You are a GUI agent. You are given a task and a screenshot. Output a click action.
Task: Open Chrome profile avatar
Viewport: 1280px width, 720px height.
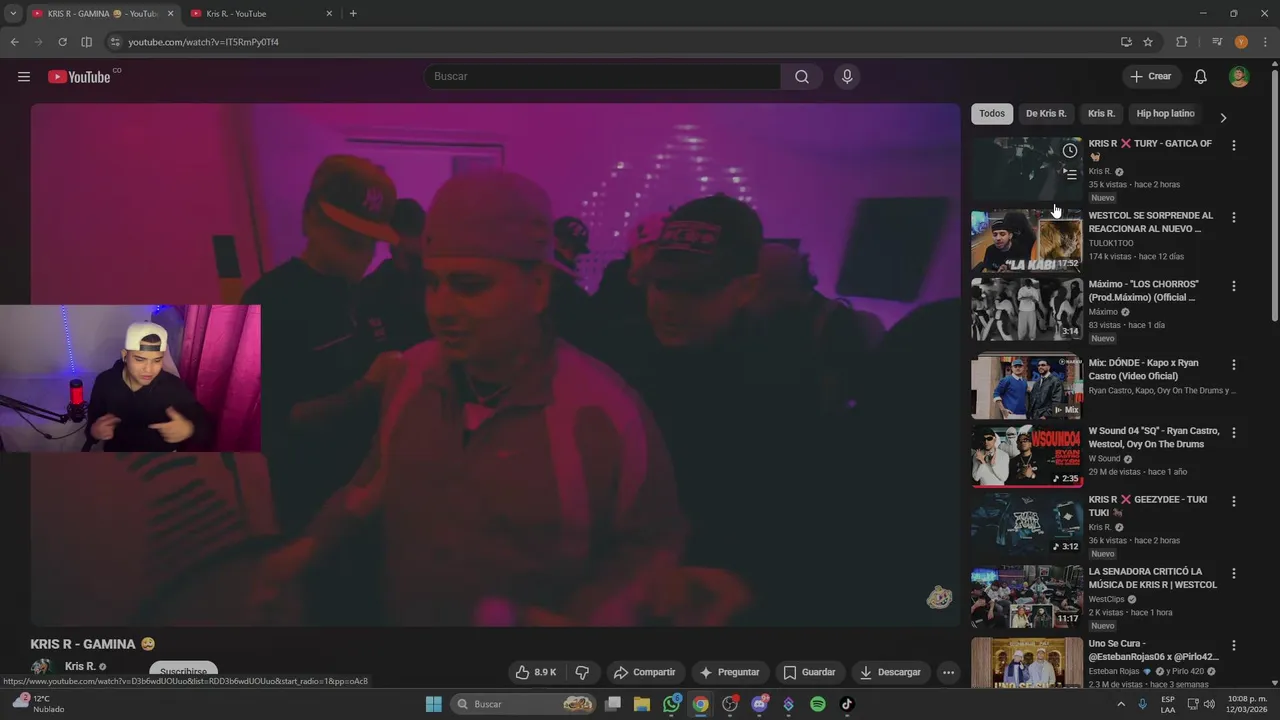pyautogui.click(x=1241, y=42)
